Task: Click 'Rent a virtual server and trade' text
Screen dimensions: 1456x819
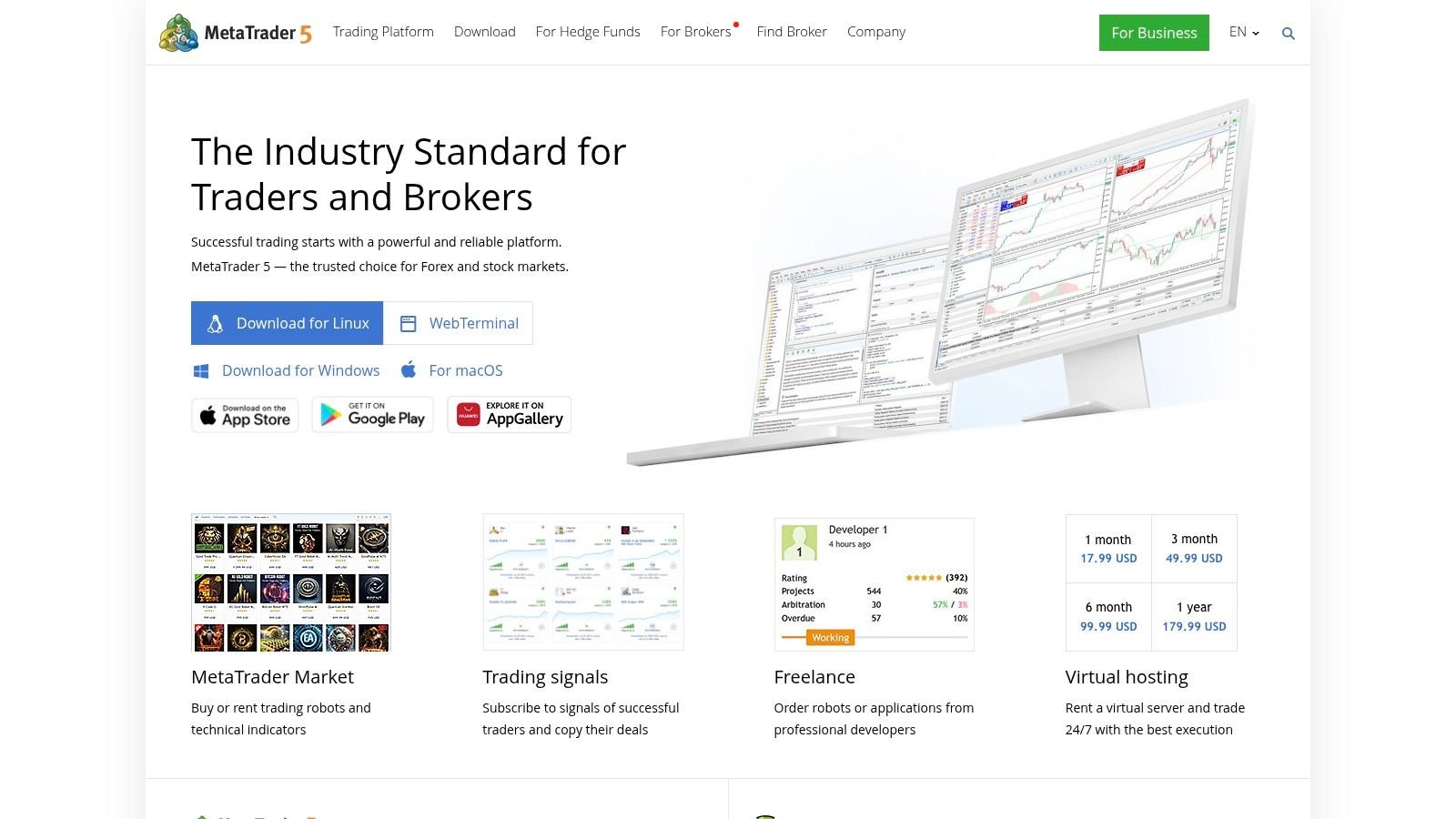Action: pyautogui.click(x=1155, y=708)
